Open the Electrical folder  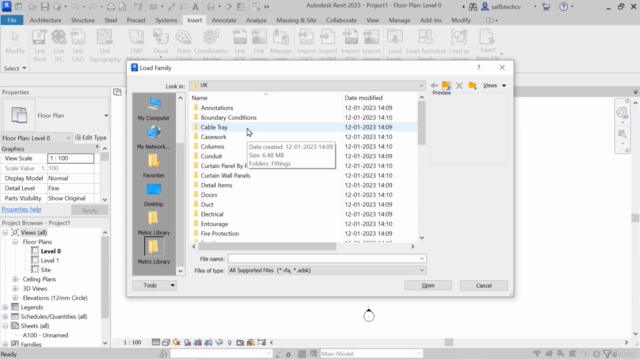[x=211, y=214]
